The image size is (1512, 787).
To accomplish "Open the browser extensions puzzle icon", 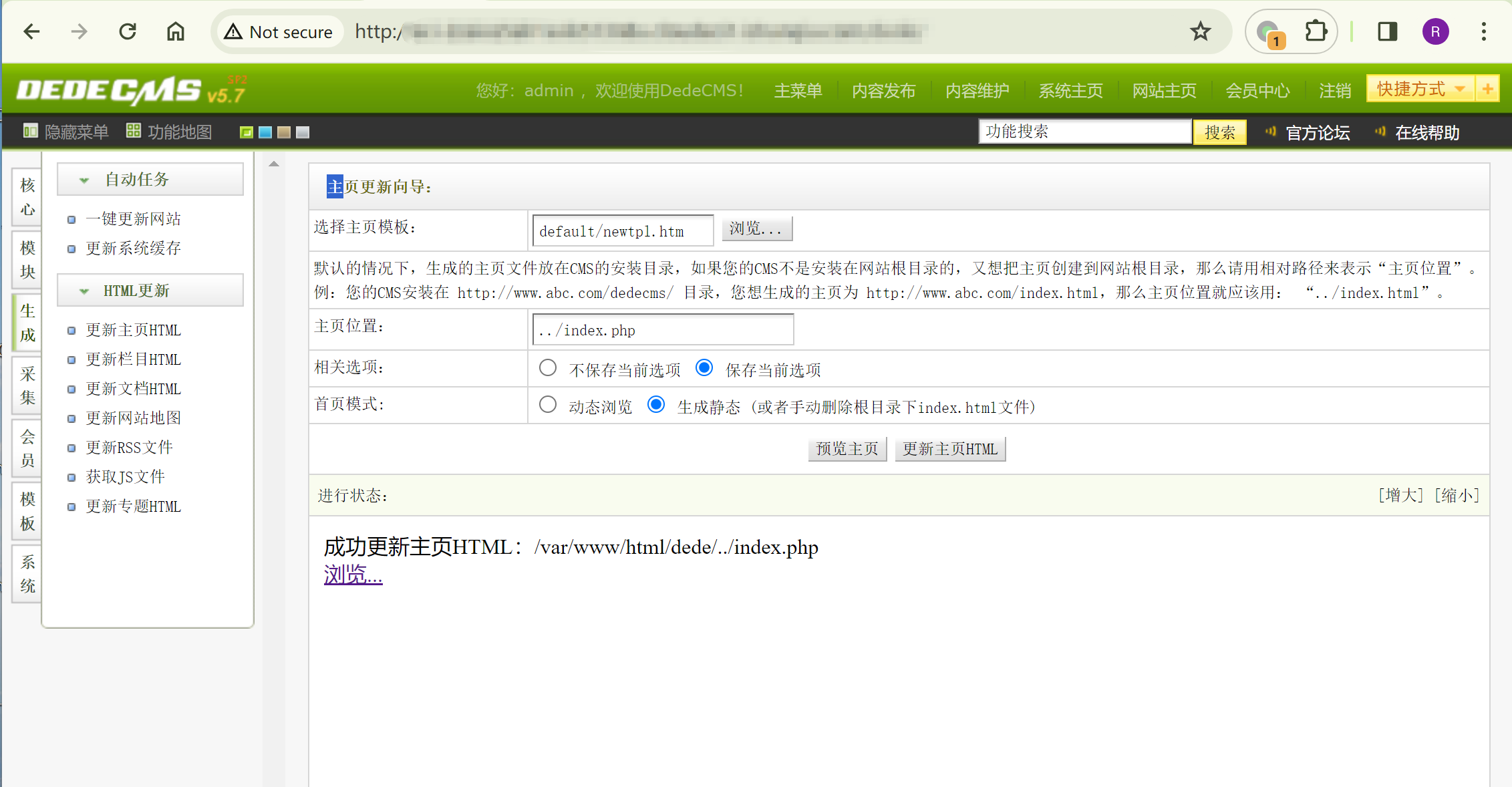I will (x=1316, y=31).
